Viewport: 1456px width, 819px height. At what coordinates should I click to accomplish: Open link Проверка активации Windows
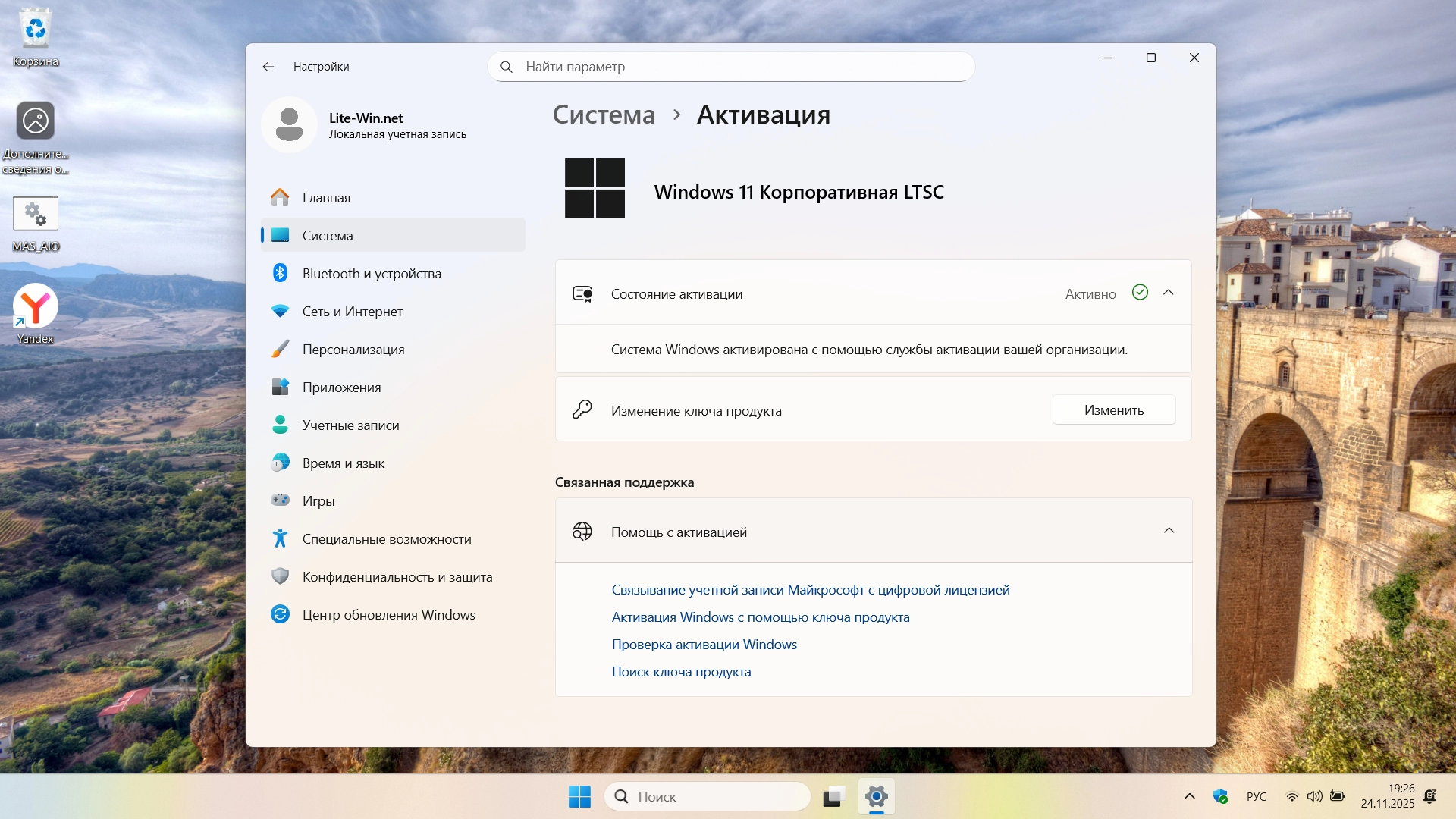pyautogui.click(x=704, y=645)
